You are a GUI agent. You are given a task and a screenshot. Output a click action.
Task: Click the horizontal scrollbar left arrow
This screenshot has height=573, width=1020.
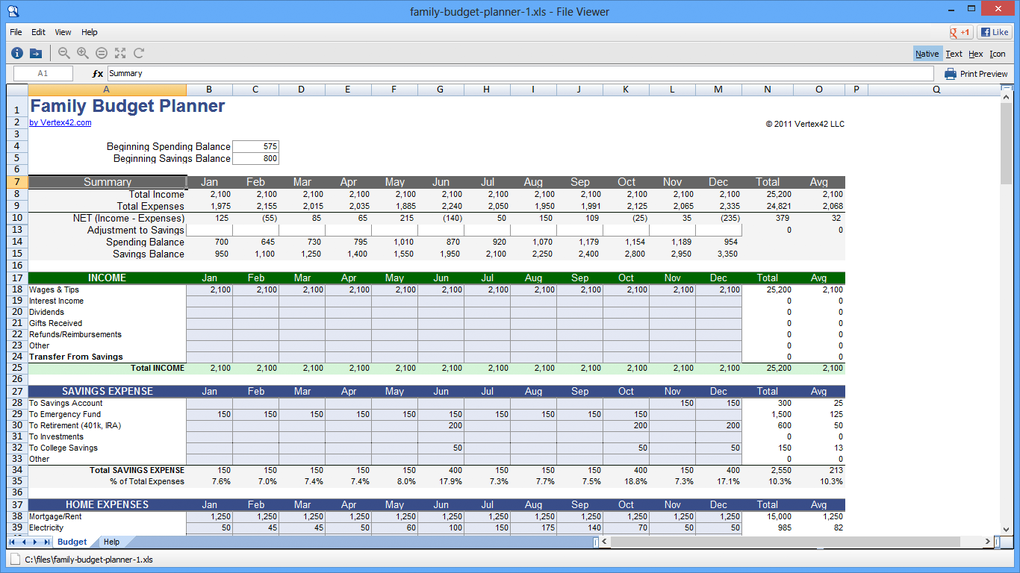tap(604, 541)
